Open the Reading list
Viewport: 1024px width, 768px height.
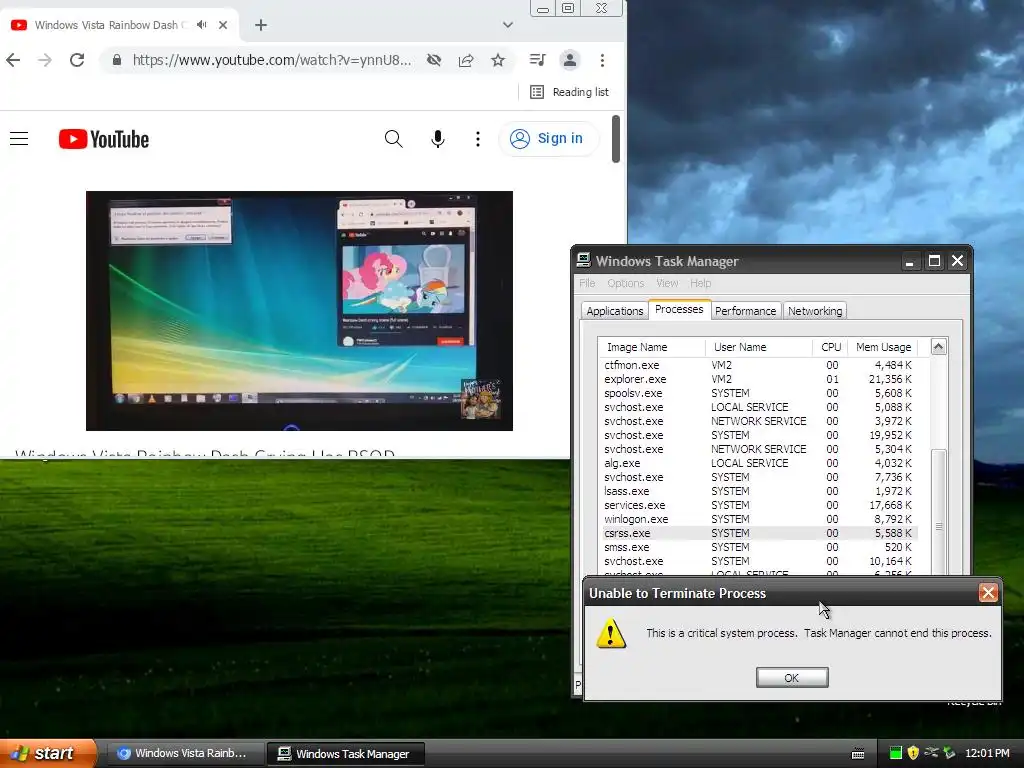coord(569,92)
